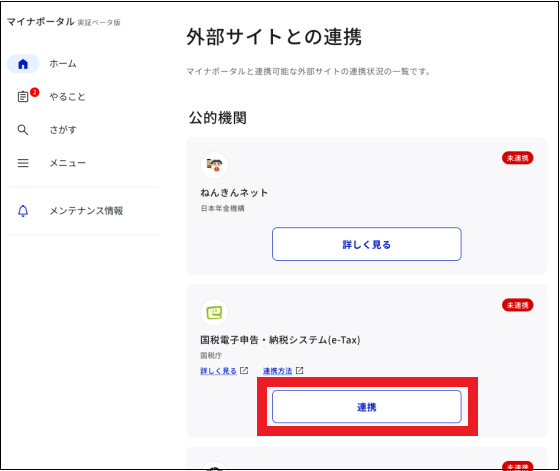The height and width of the screenshot is (471, 560).
Task: Open メニュー in the sidebar
Action: pos(68,163)
